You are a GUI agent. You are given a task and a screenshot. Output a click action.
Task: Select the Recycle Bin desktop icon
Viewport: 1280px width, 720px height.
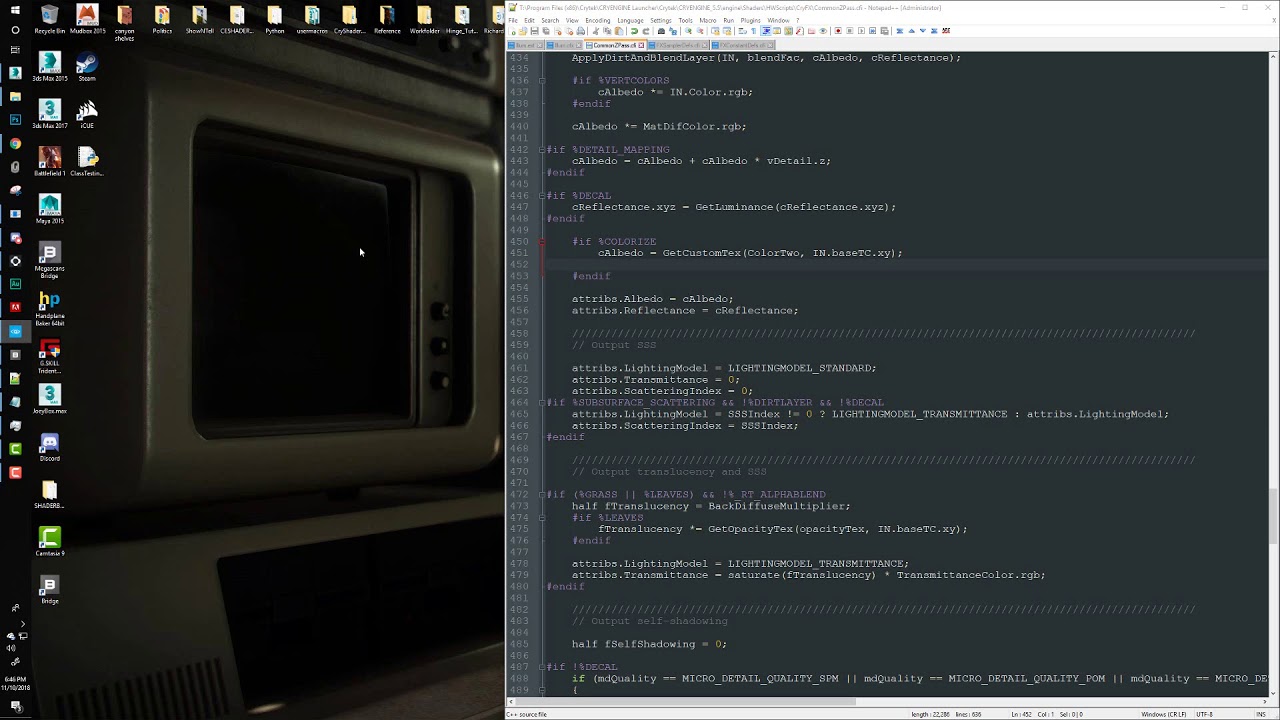click(x=49, y=19)
